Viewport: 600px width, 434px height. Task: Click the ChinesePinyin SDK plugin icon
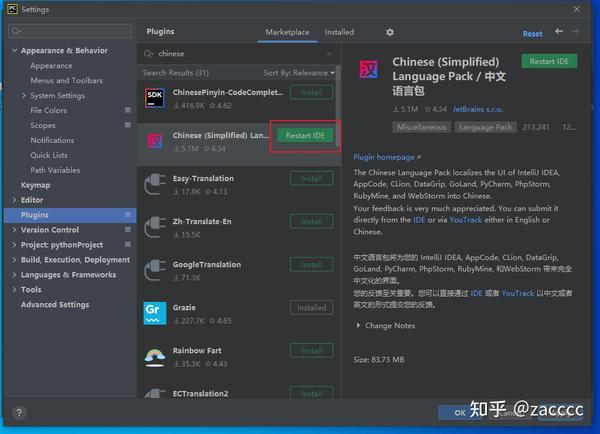click(x=155, y=98)
